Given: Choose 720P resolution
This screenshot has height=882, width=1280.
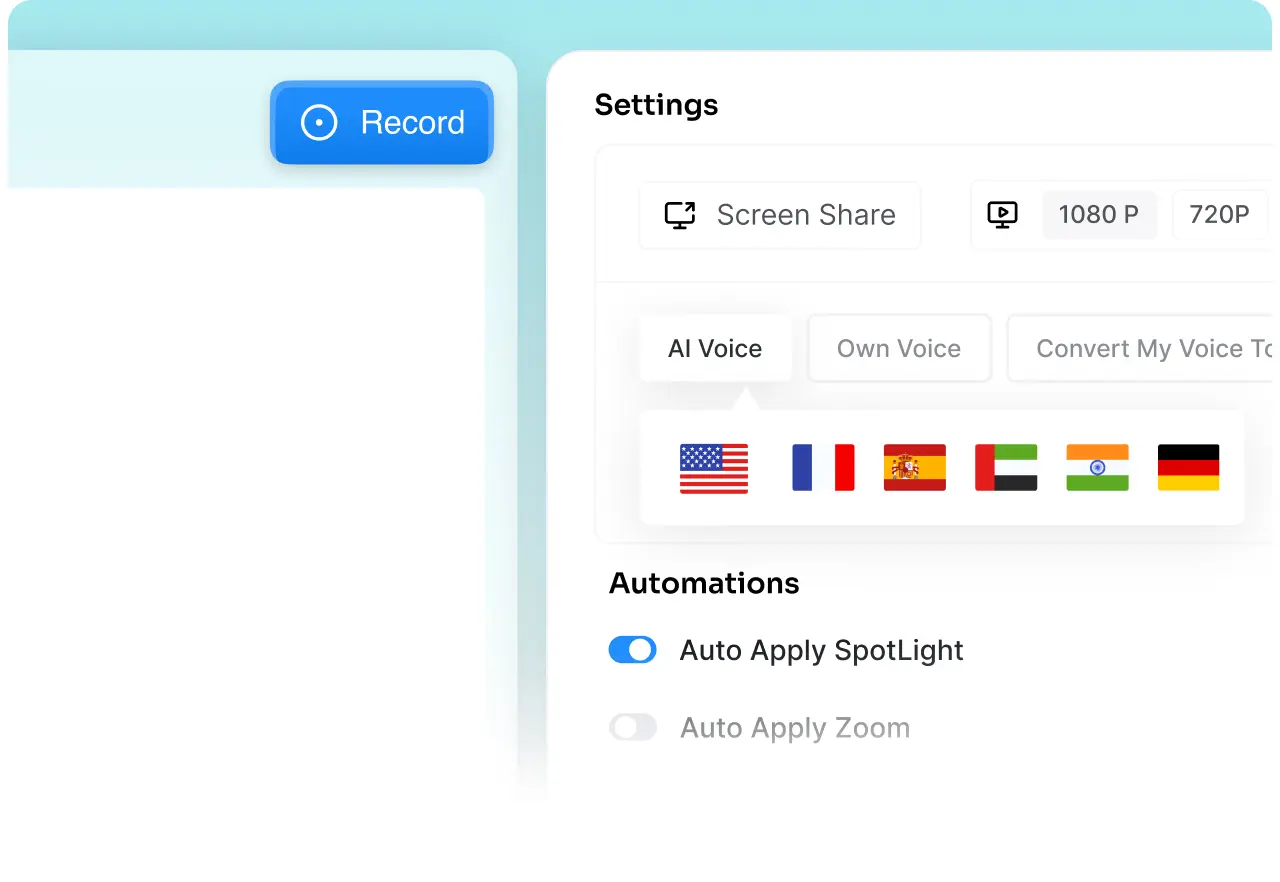Looking at the screenshot, I should click(1220, 215).
